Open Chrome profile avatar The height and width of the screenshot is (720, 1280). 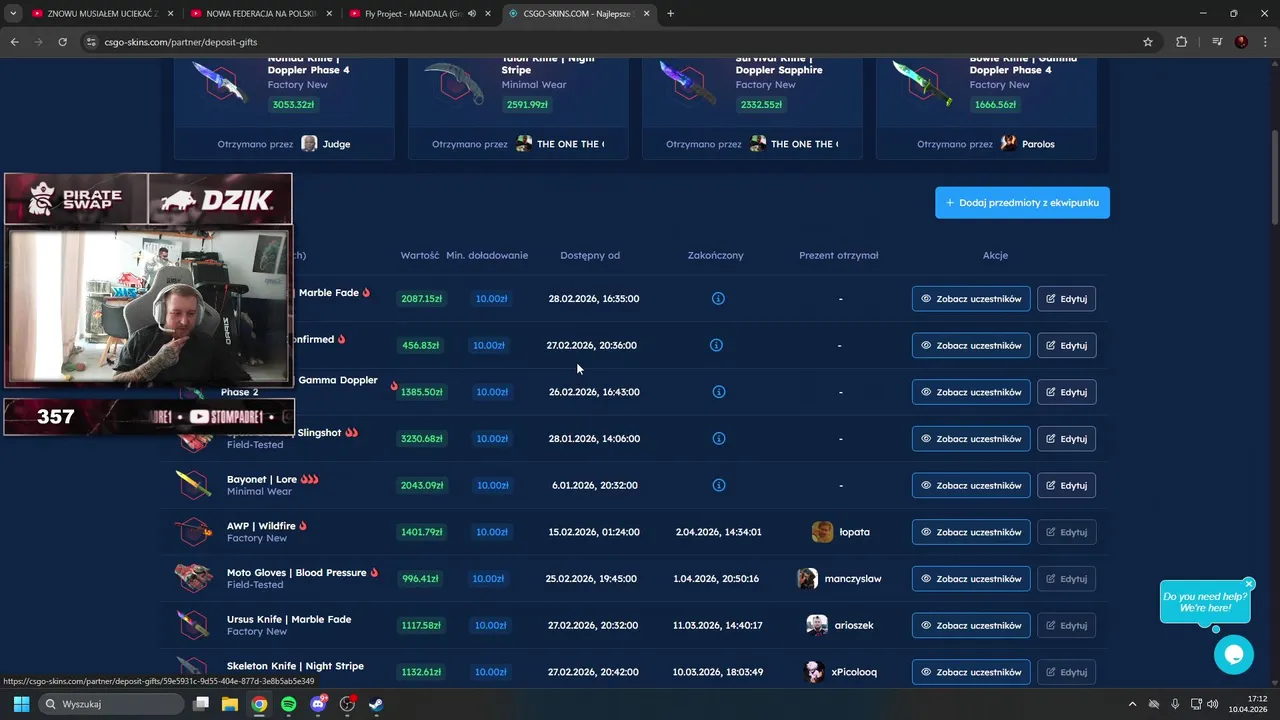click(1241, 42)
